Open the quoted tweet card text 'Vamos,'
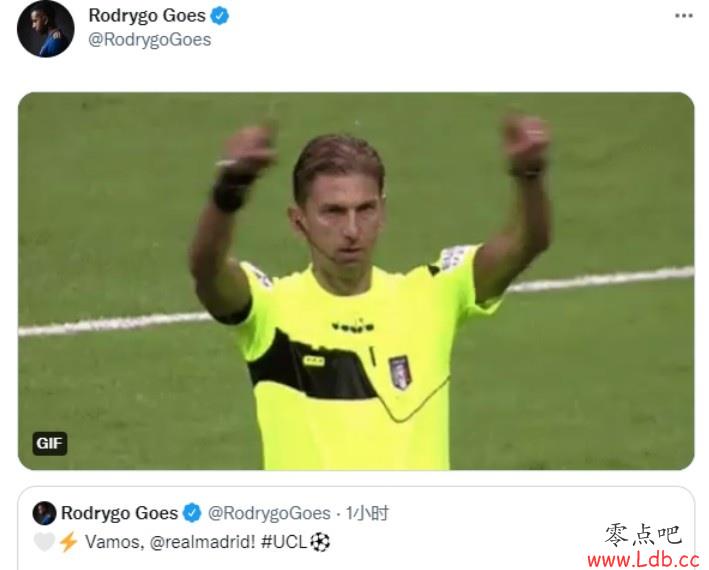Viewport: 709px width, 570px height. click(x=114, y=542)
